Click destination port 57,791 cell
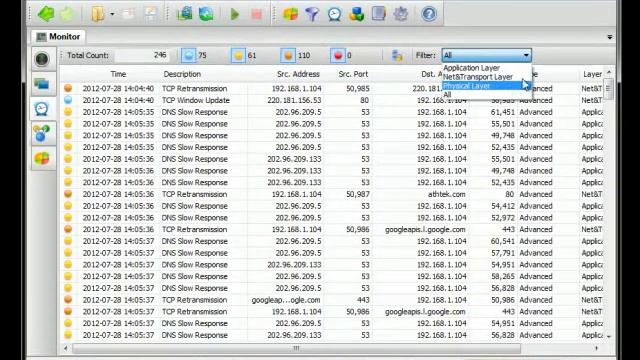640x360 pixels. click(502, 253)
